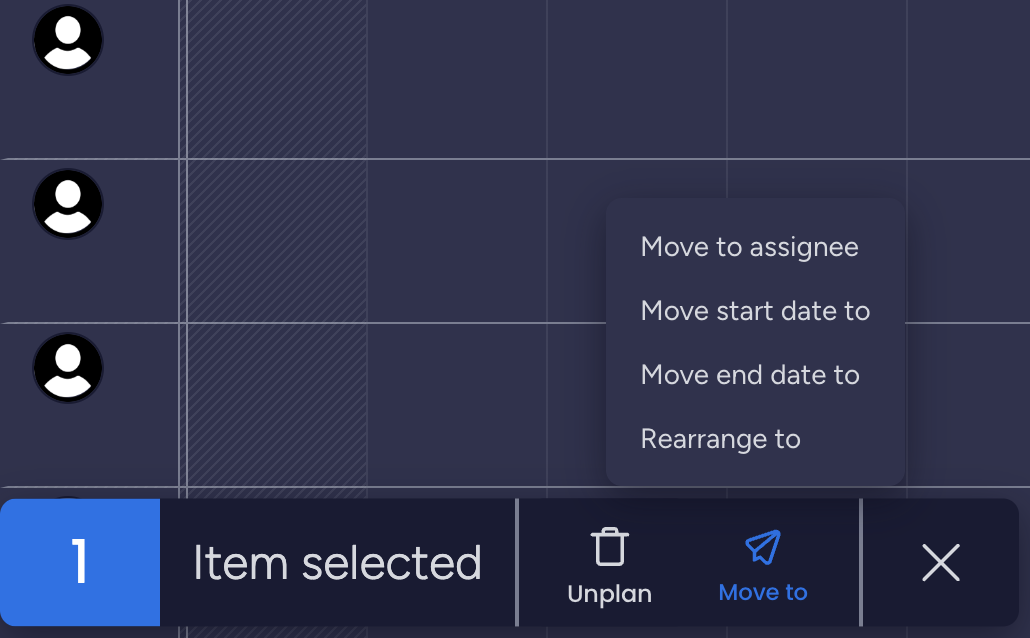This screenshot has height=638, width=1030.
Task: Click the hatched cell in the third avatar row
Action: [x=277, y=404]
